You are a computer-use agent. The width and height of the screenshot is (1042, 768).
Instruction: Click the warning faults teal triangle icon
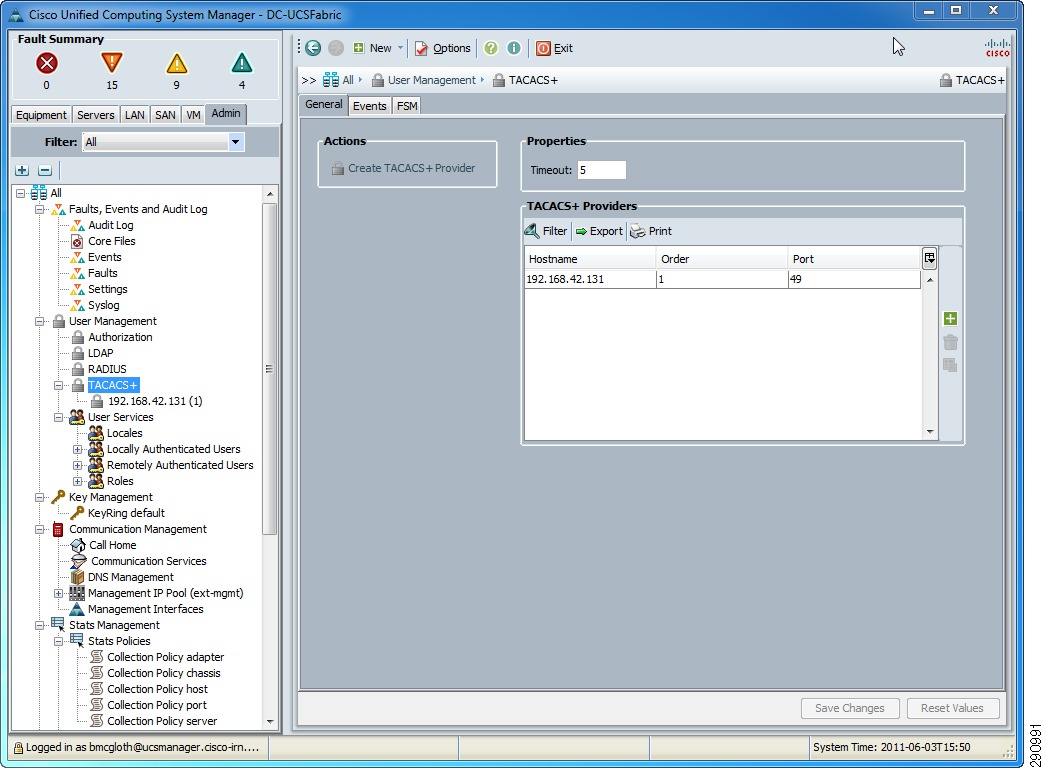242,63
